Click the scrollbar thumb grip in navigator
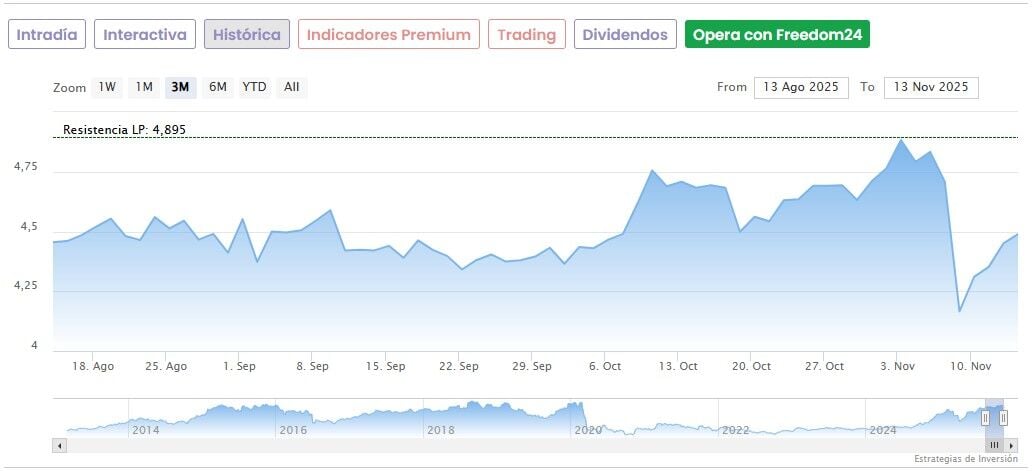This screenshot has width=1035, height=471. click(x=994, y=445)
